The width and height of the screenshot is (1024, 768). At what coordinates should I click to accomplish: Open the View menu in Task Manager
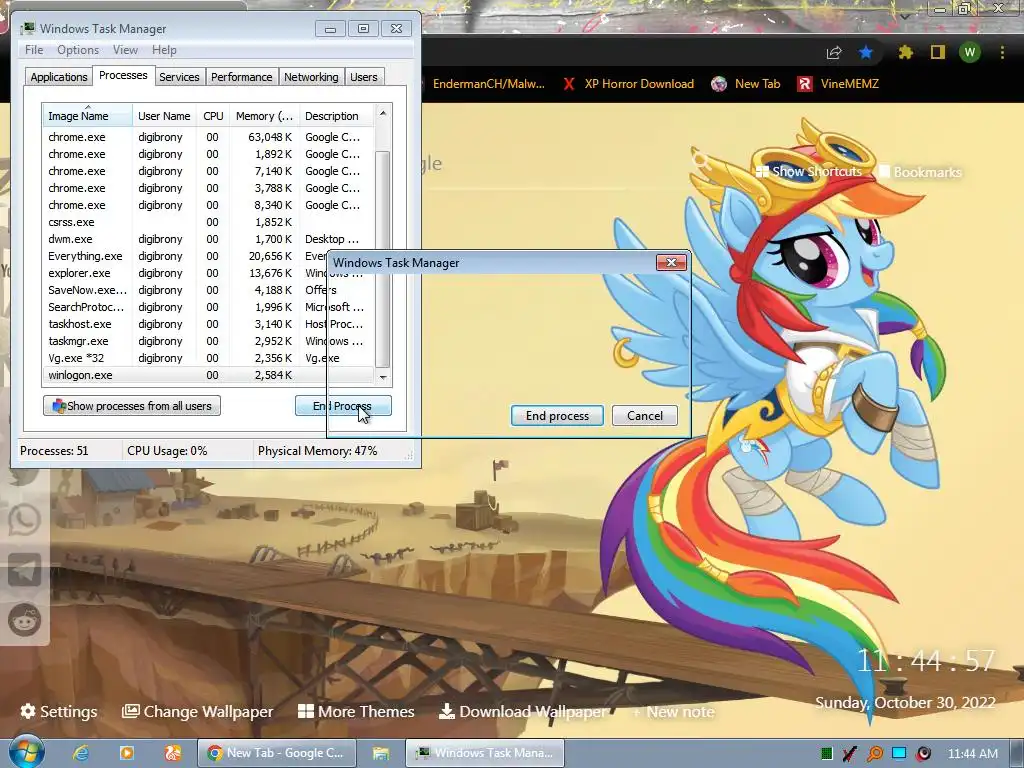point(125,50)
